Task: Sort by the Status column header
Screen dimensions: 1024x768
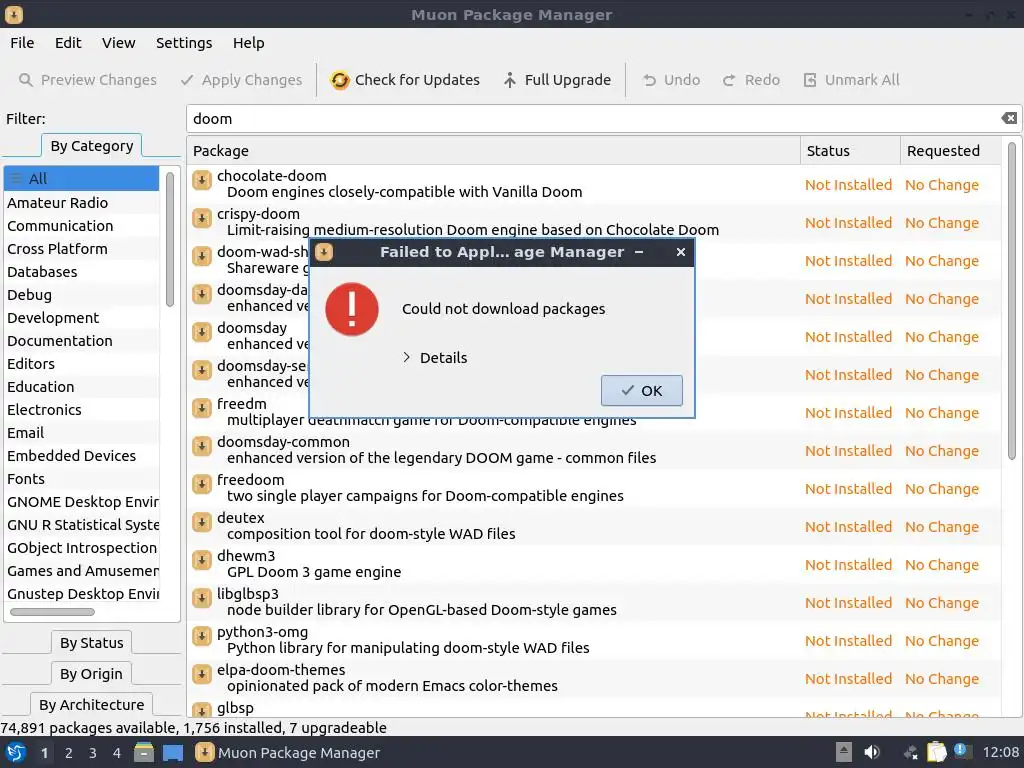Action: click(x=850, y=151)
